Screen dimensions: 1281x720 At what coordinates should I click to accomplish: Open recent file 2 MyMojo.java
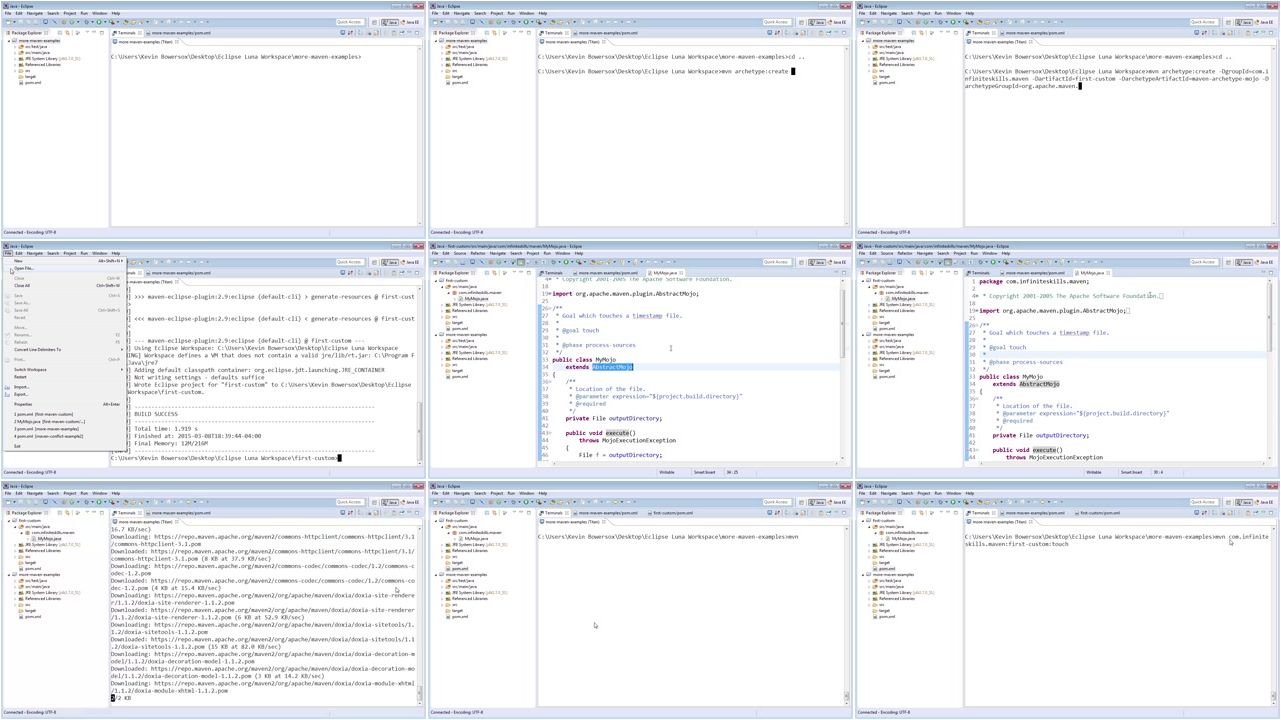pos(66,422)
